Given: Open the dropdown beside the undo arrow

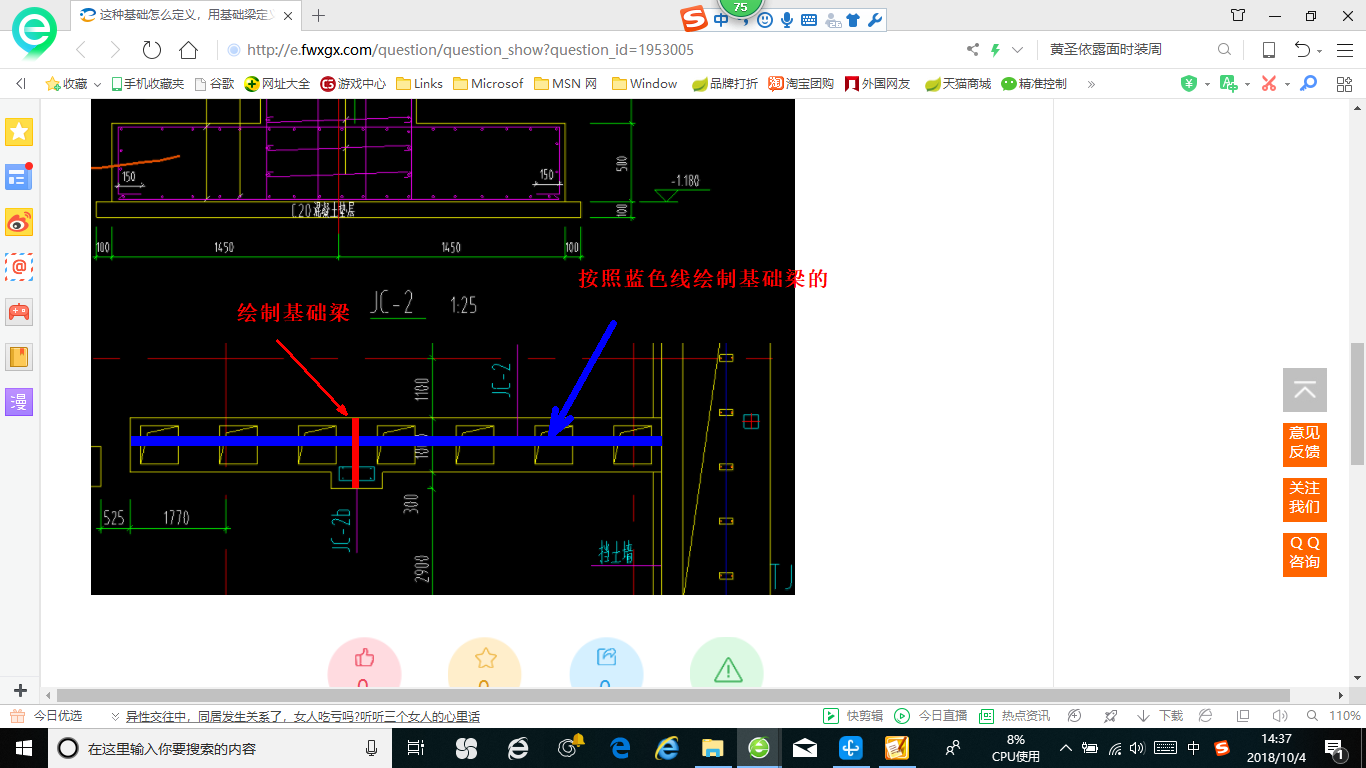Looking at the screenshot, I should [1320, 51].
